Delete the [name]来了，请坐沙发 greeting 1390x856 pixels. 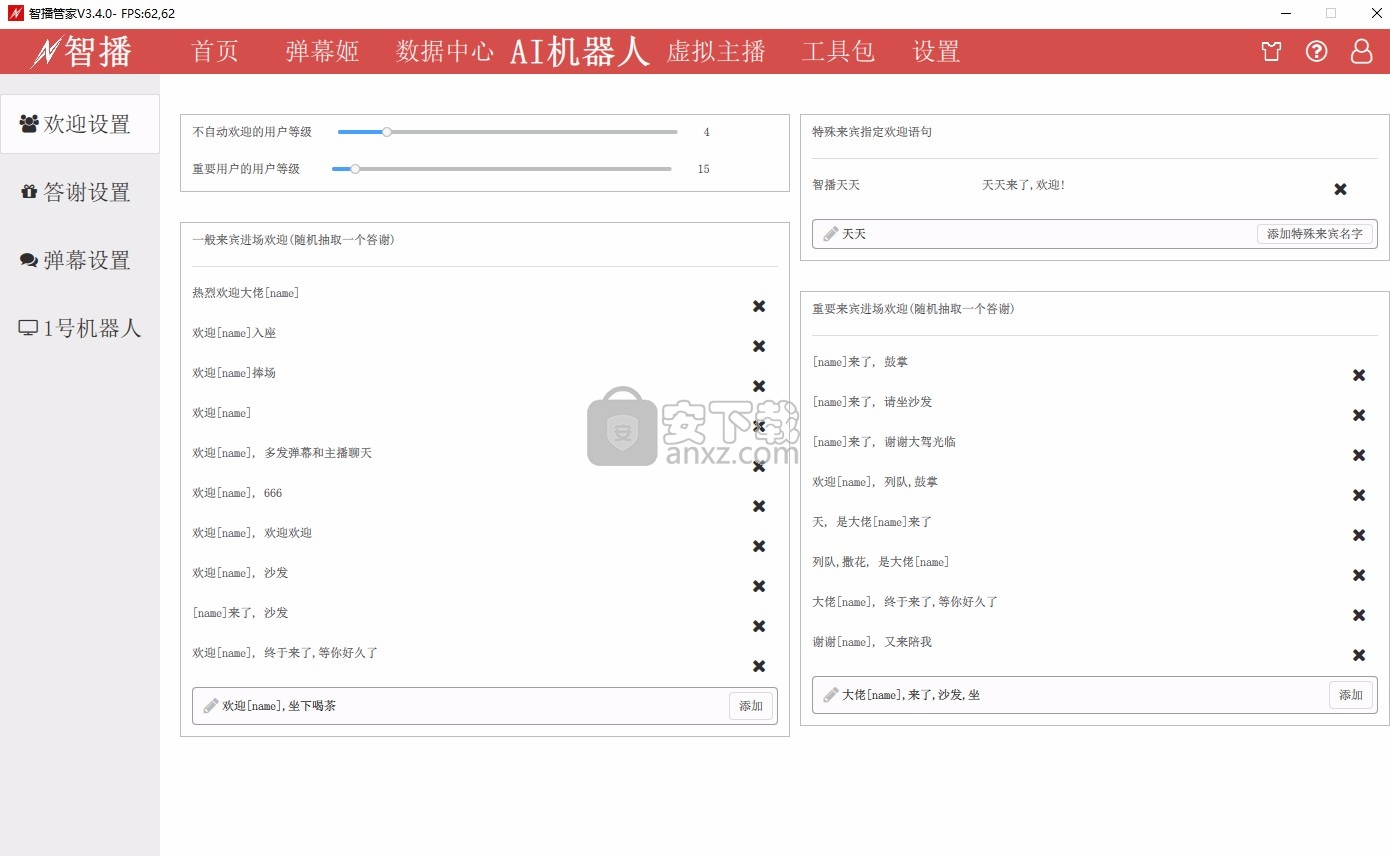1359,415
